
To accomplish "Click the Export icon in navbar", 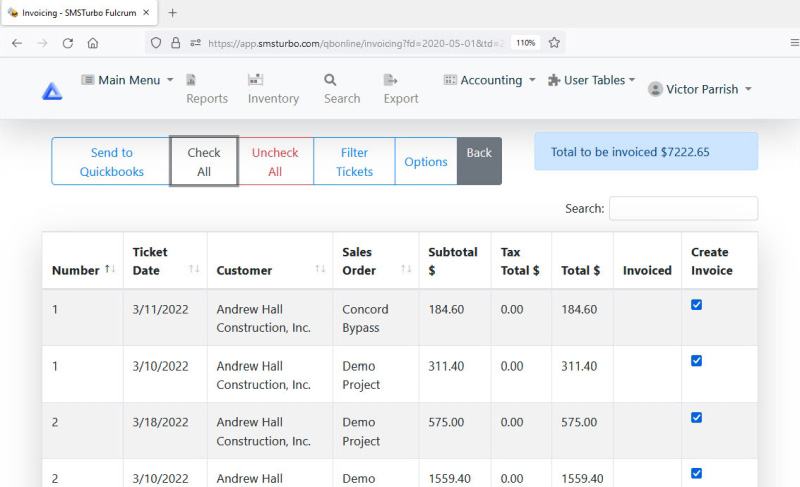I will click(x=390, y=80).
